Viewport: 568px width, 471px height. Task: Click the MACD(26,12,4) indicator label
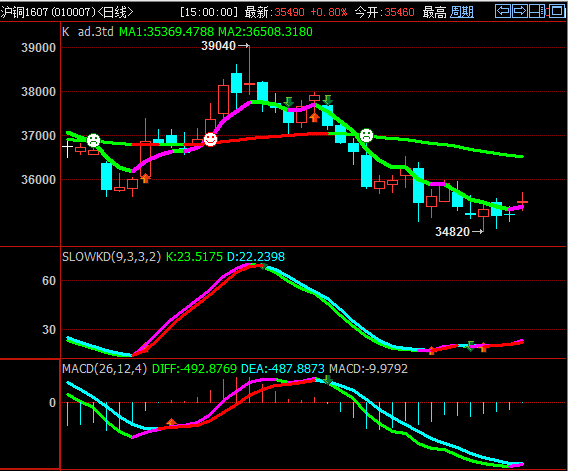[x=105, y=369]
